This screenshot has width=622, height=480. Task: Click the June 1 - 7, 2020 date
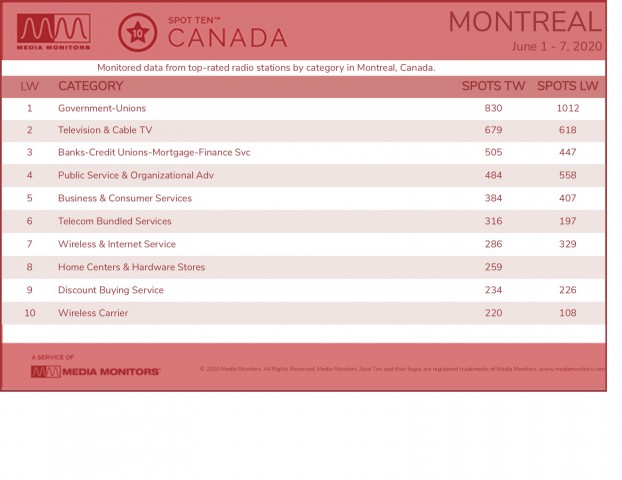click(557, 47)
